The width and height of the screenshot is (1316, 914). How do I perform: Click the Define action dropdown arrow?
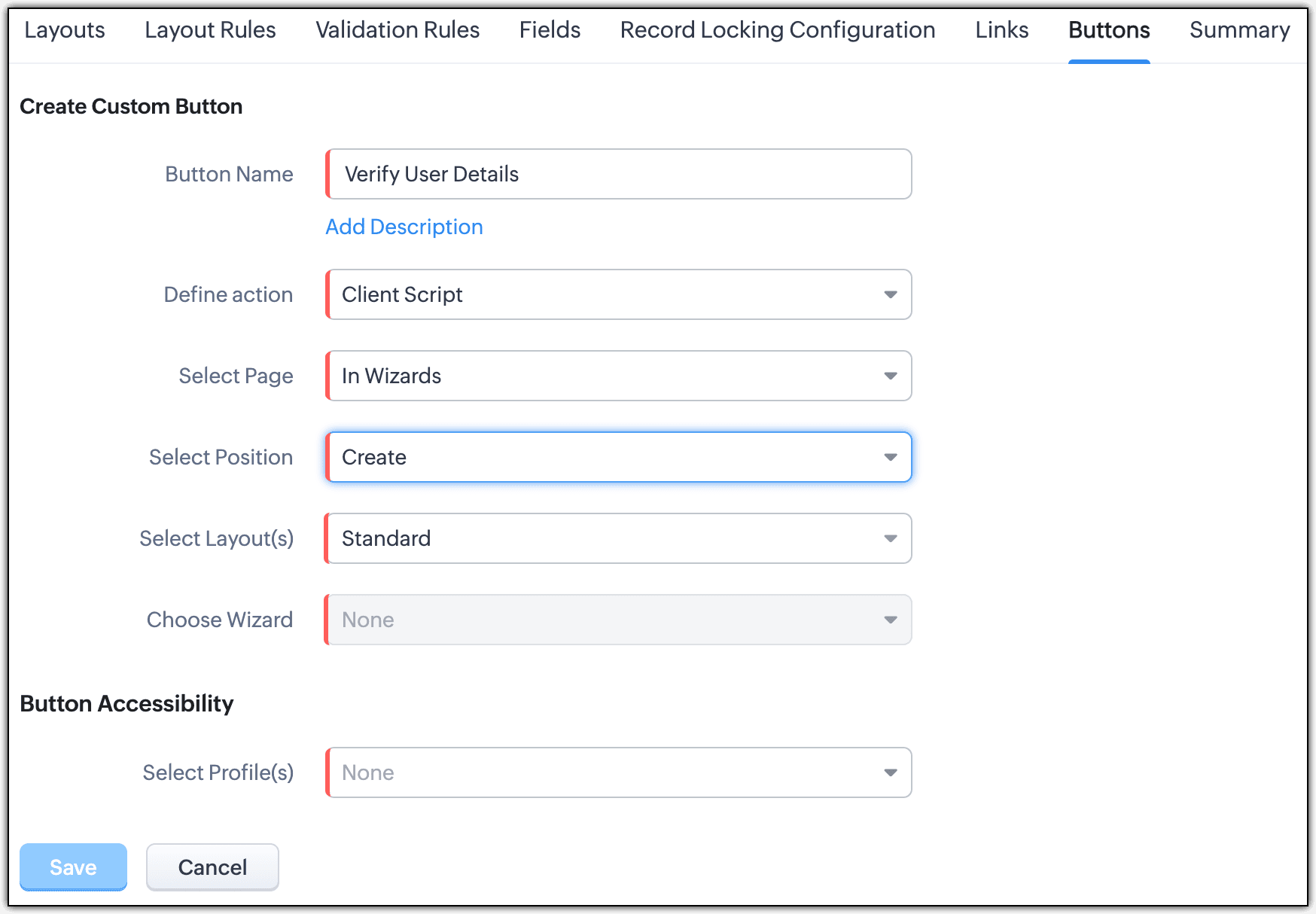pos(891,294)
